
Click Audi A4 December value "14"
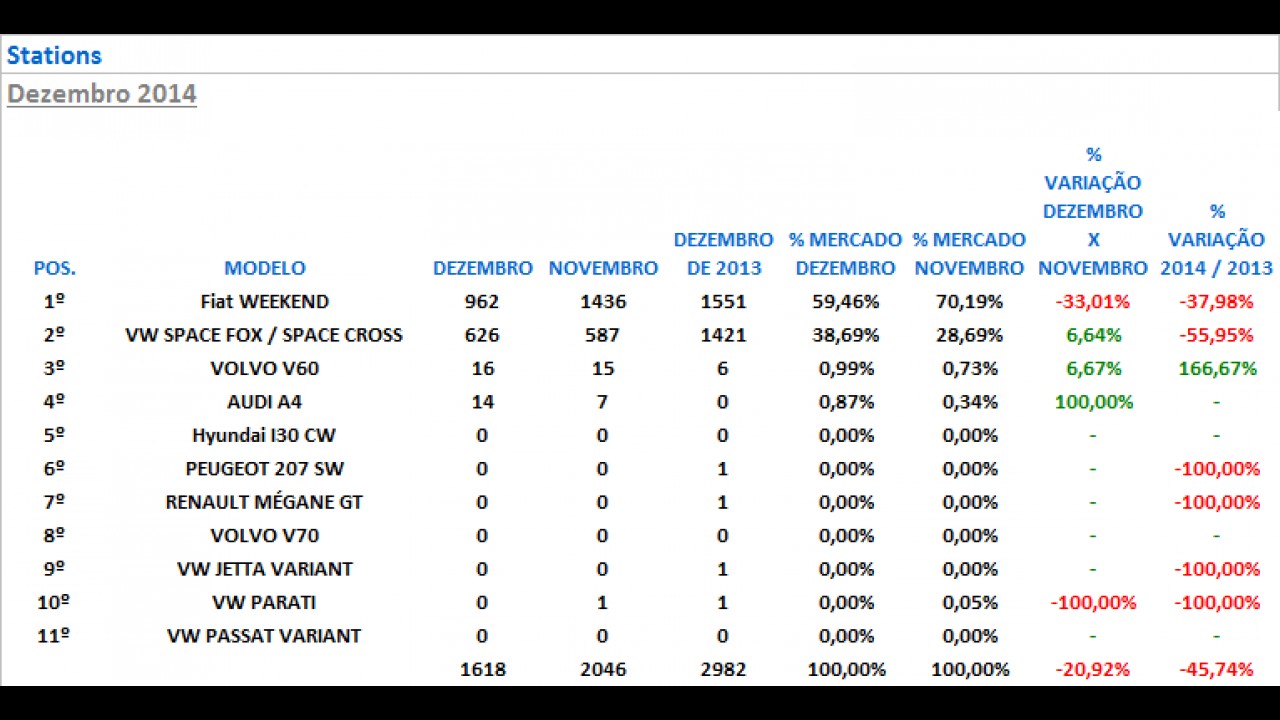click(482, 402)
